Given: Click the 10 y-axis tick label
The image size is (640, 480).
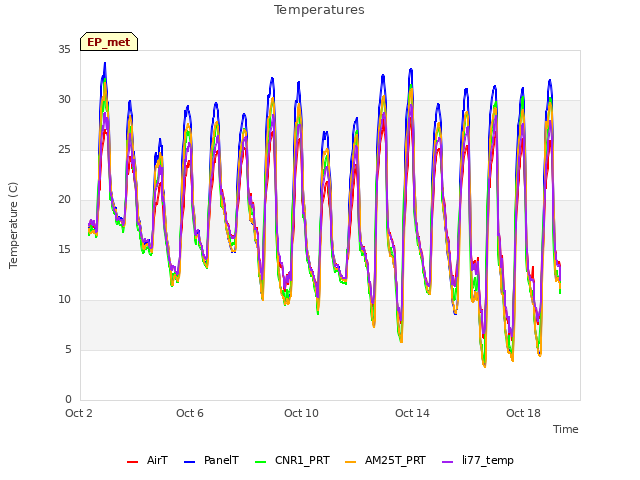Looking at the screenshot, I should (x=64, y=300).
